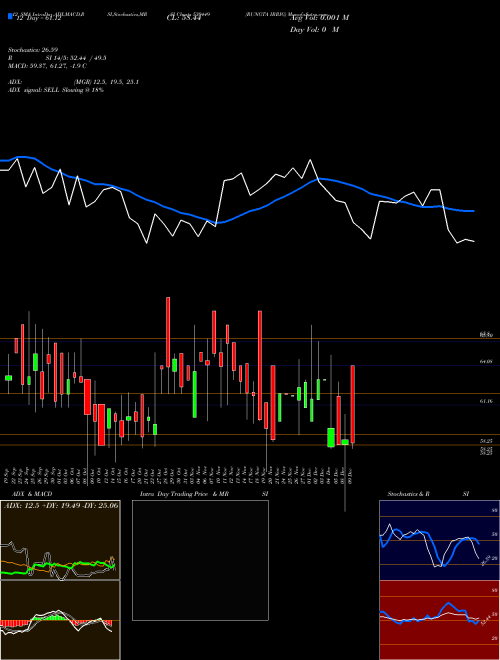Click the '(MGR) 12.5, 19.5, 25.1' ADX values
The width and height of the screenshot is (500, 660).
pos(106,82)
